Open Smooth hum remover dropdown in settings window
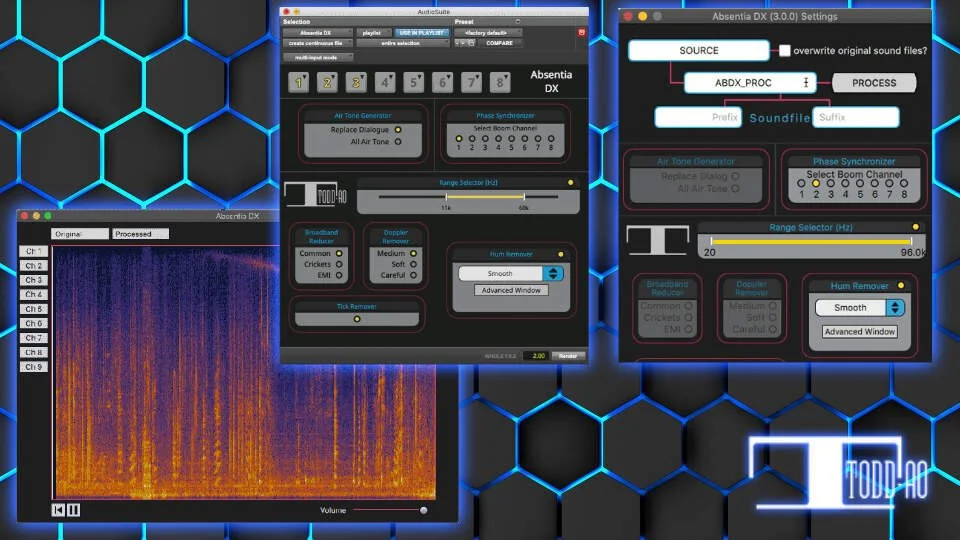 click(x=860, y=307)
